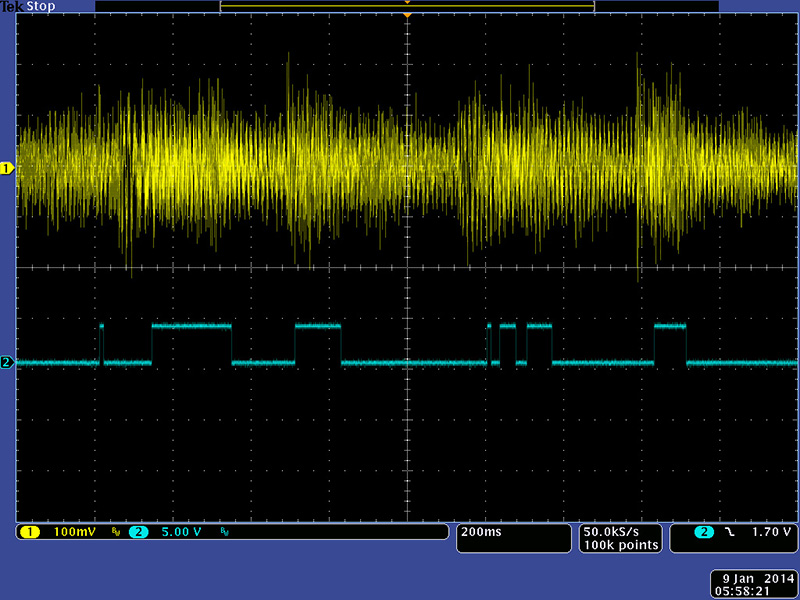Click the channel 1 yellow ground marker
The image size is (800, 600).
click(x=7, y=169)
